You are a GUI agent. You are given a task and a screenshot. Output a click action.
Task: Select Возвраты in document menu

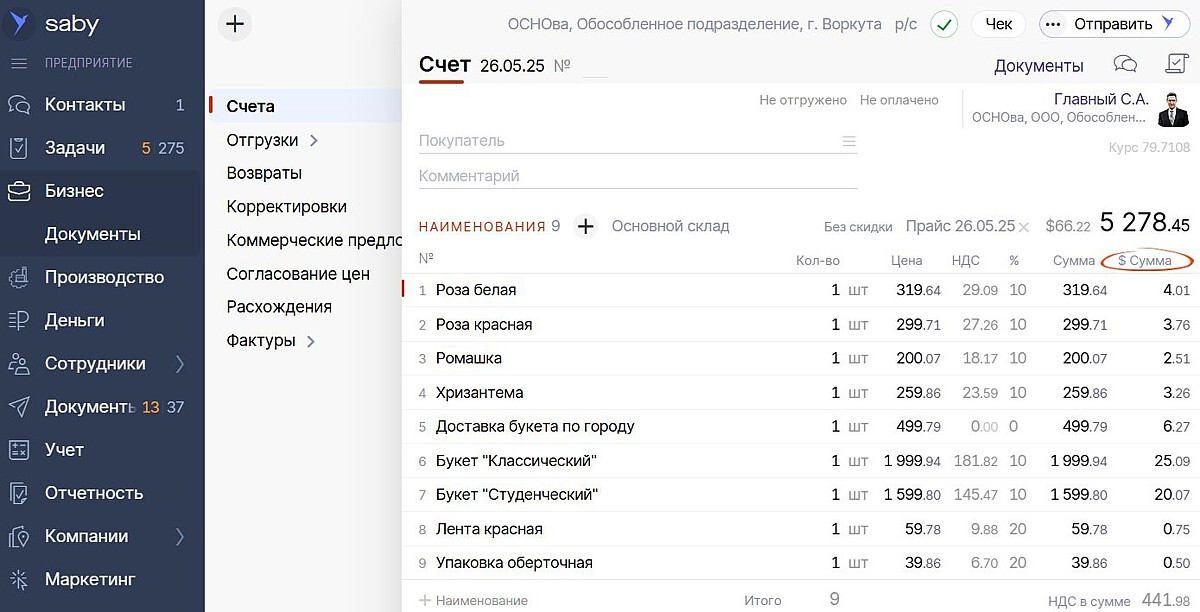pos(264,173)
